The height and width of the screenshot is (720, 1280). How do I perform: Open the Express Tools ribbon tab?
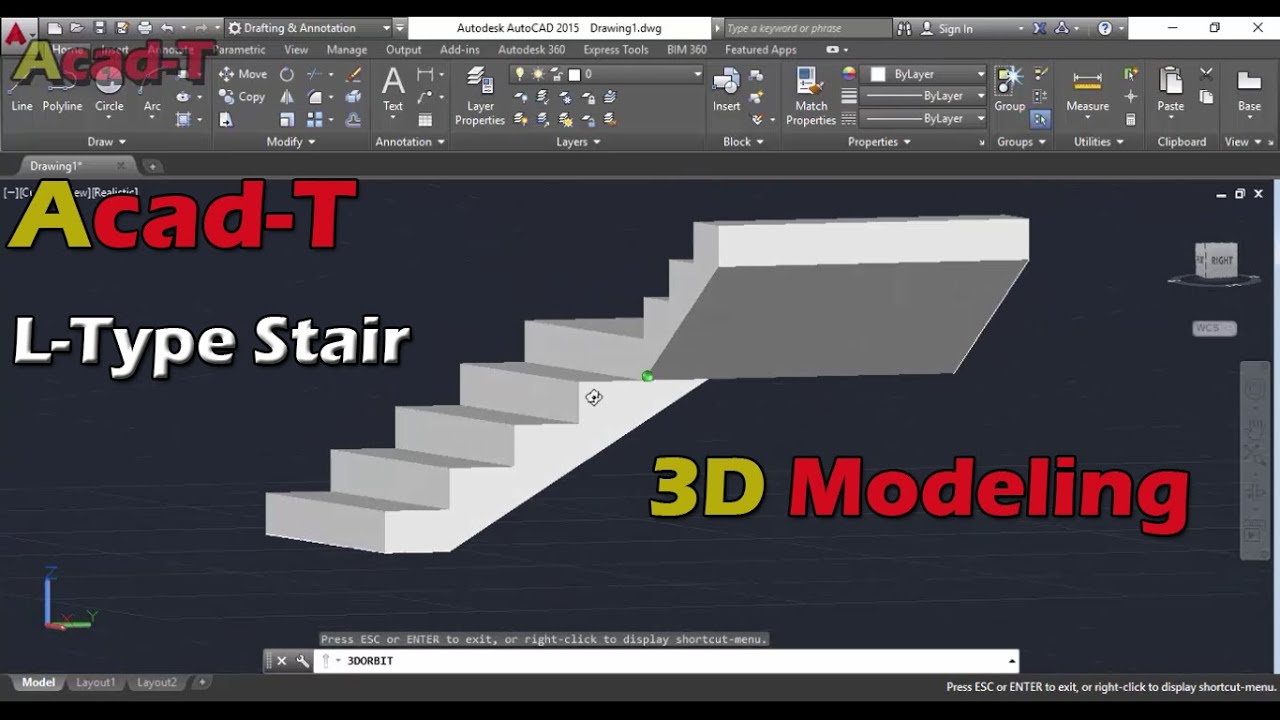coord(616,49)
